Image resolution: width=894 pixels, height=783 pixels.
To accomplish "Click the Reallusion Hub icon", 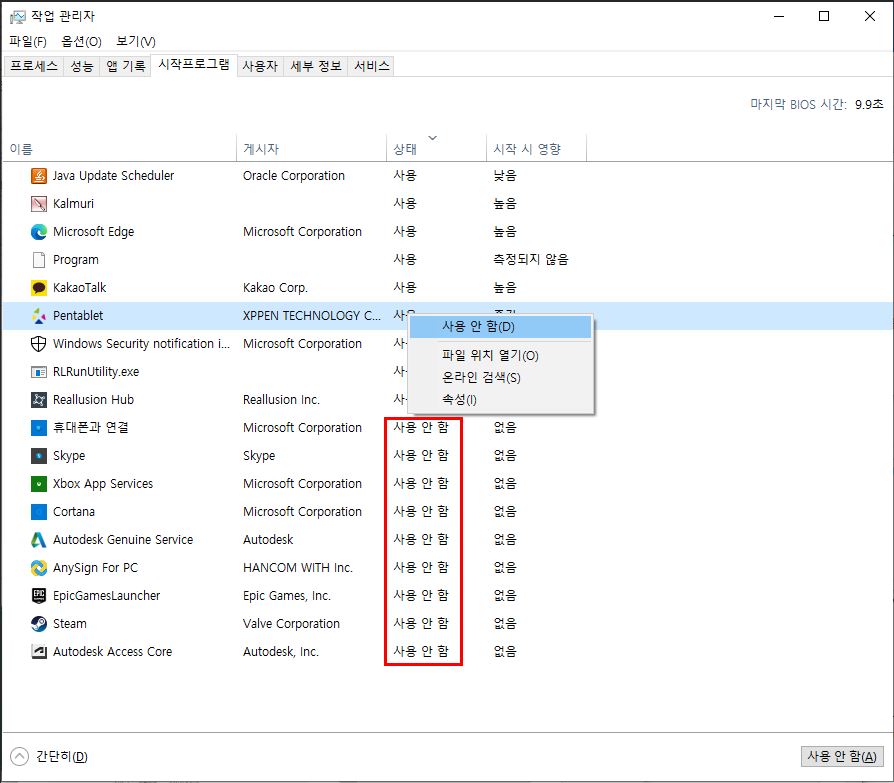I will (39, 399).
